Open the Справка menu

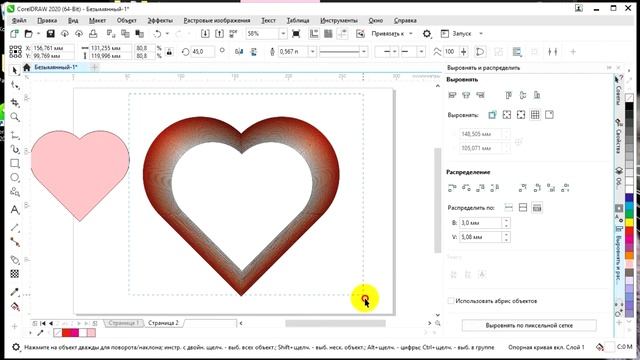(x=405, y=20)
